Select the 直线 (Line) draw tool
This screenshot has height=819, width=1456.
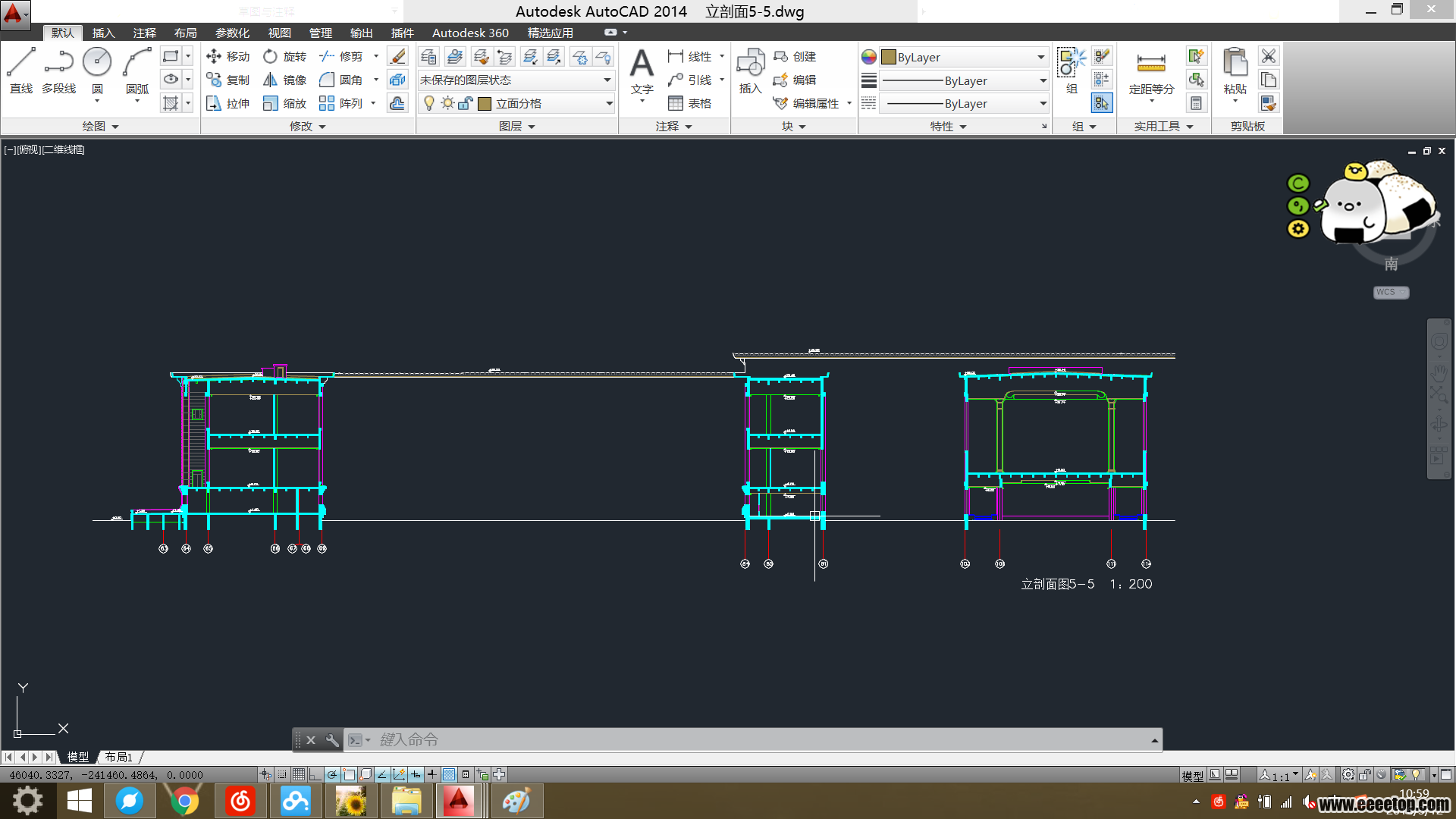(x=20, y=71)
